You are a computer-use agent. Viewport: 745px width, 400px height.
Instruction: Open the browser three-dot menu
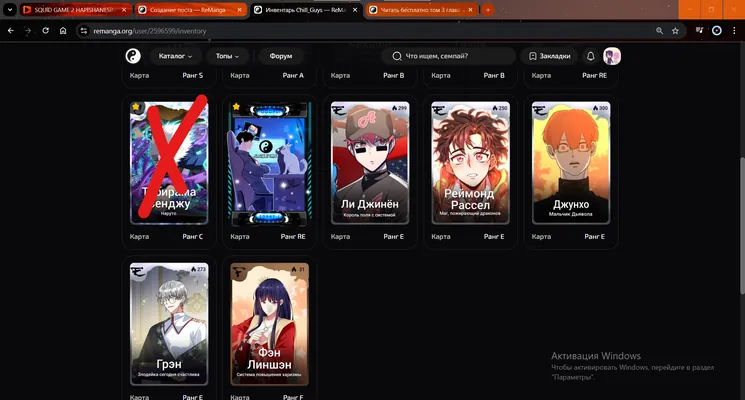[734, 31]
